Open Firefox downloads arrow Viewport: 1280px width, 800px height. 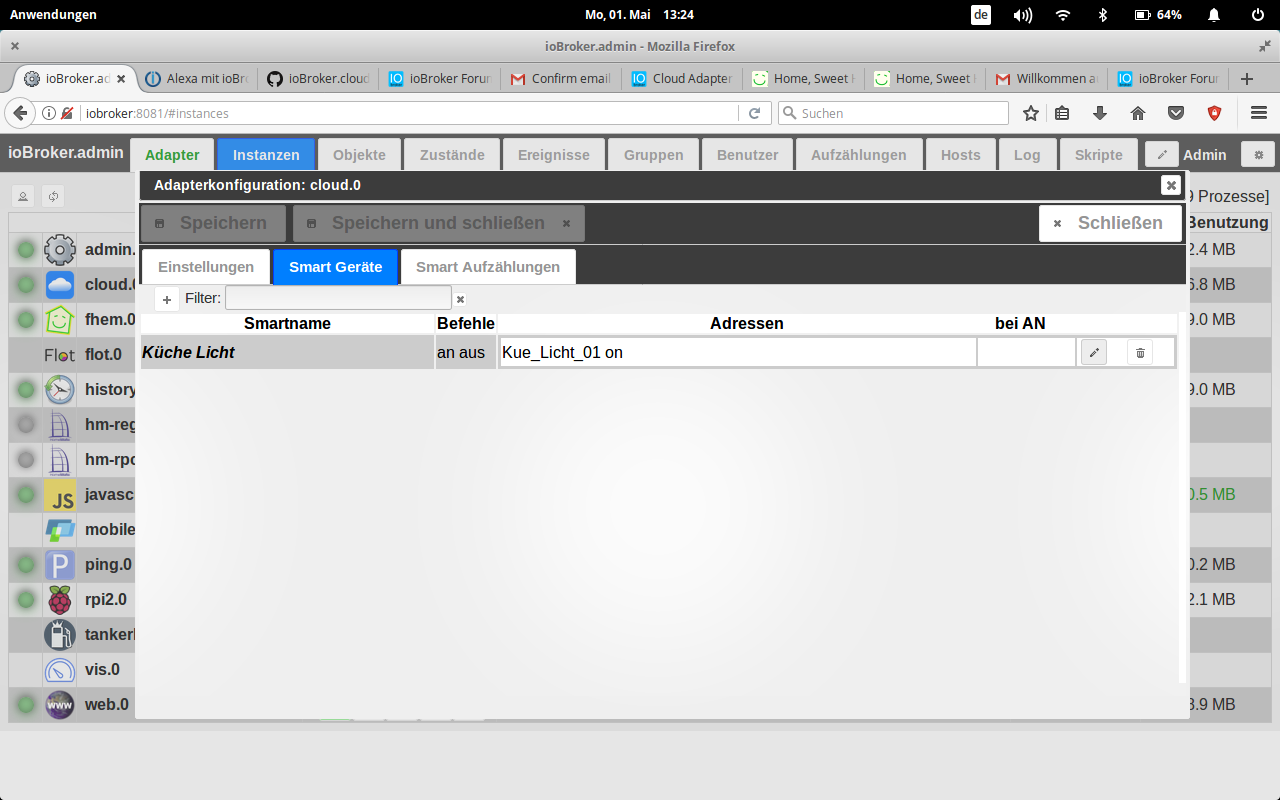(x=1100, y=113)
